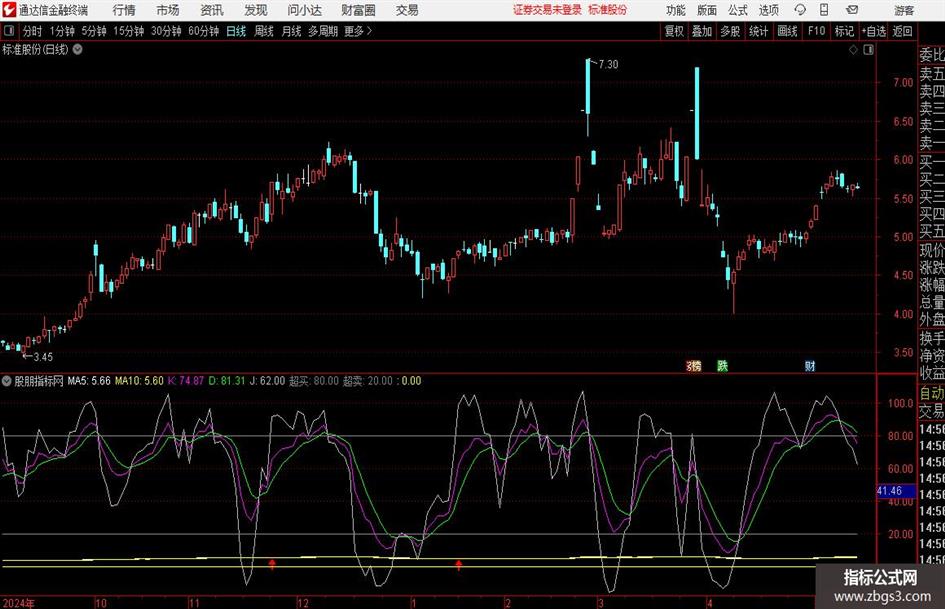Expand 更多 period options
This screenshot has height=609, width=945.
358,31
